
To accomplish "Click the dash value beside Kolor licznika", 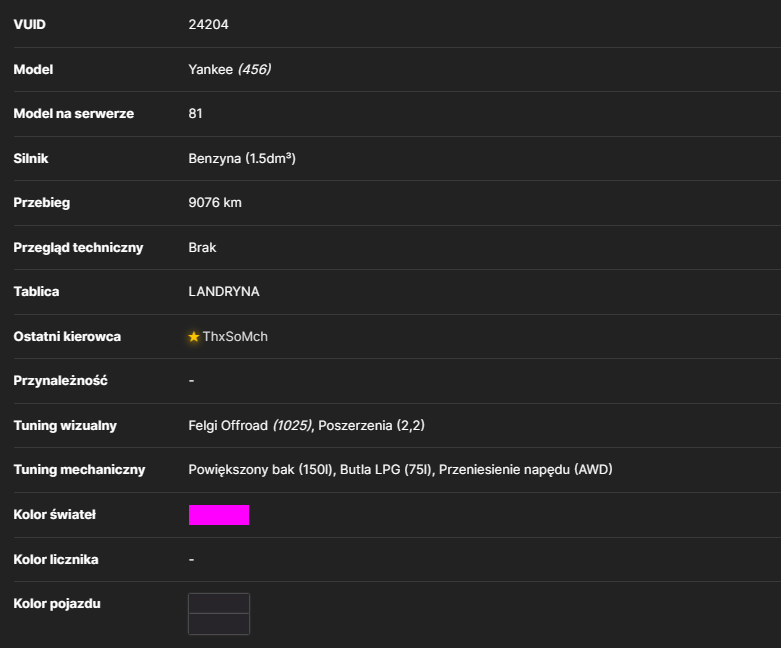I will [191, 560].
